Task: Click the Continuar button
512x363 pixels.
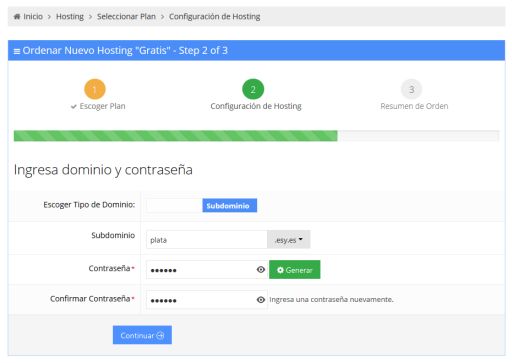Action: click(142, 335)
